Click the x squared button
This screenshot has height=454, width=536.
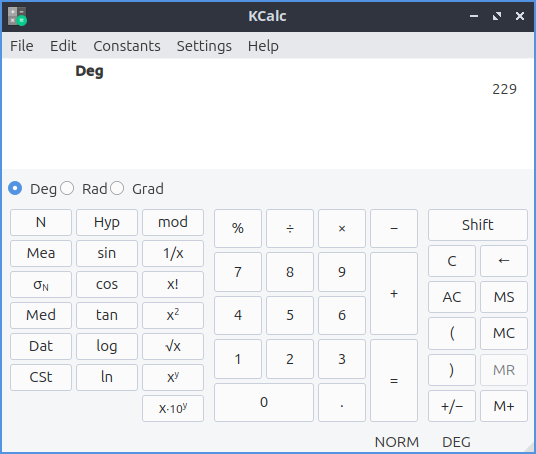[173, 315]
